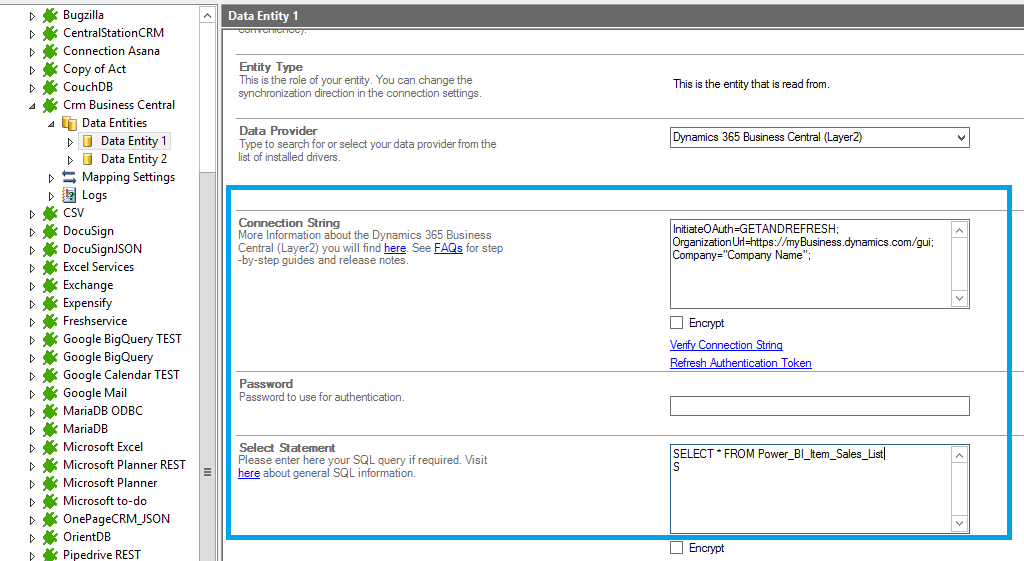Click the Mapping Settings arrows icon
1024x561 pixels.
click(x=69, y=177)
